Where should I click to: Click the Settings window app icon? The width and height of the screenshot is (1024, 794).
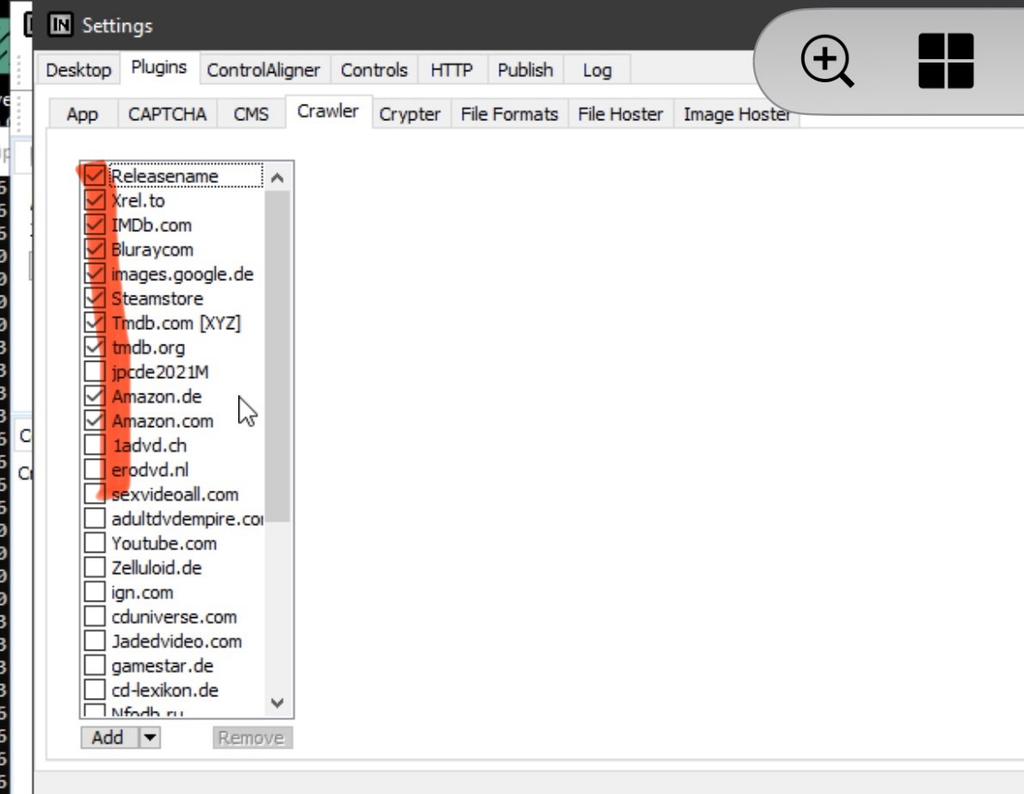tap(60, 25)
